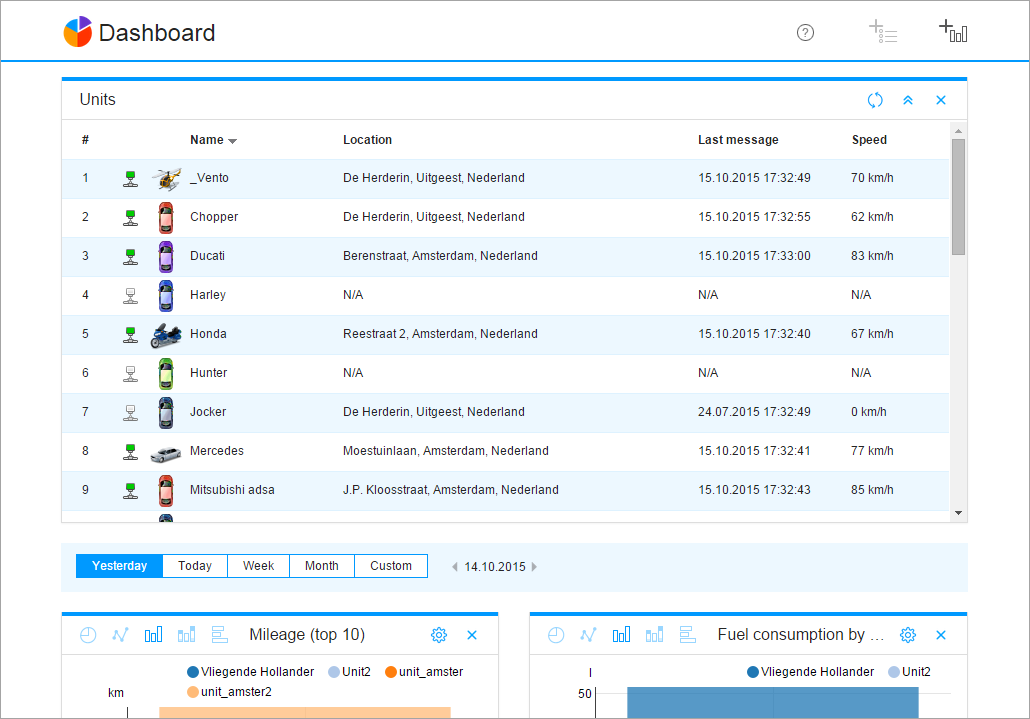Collapse the Units panel with double chevron
The width and height of the screenshot is (1030, 719).
click(908, 100)
